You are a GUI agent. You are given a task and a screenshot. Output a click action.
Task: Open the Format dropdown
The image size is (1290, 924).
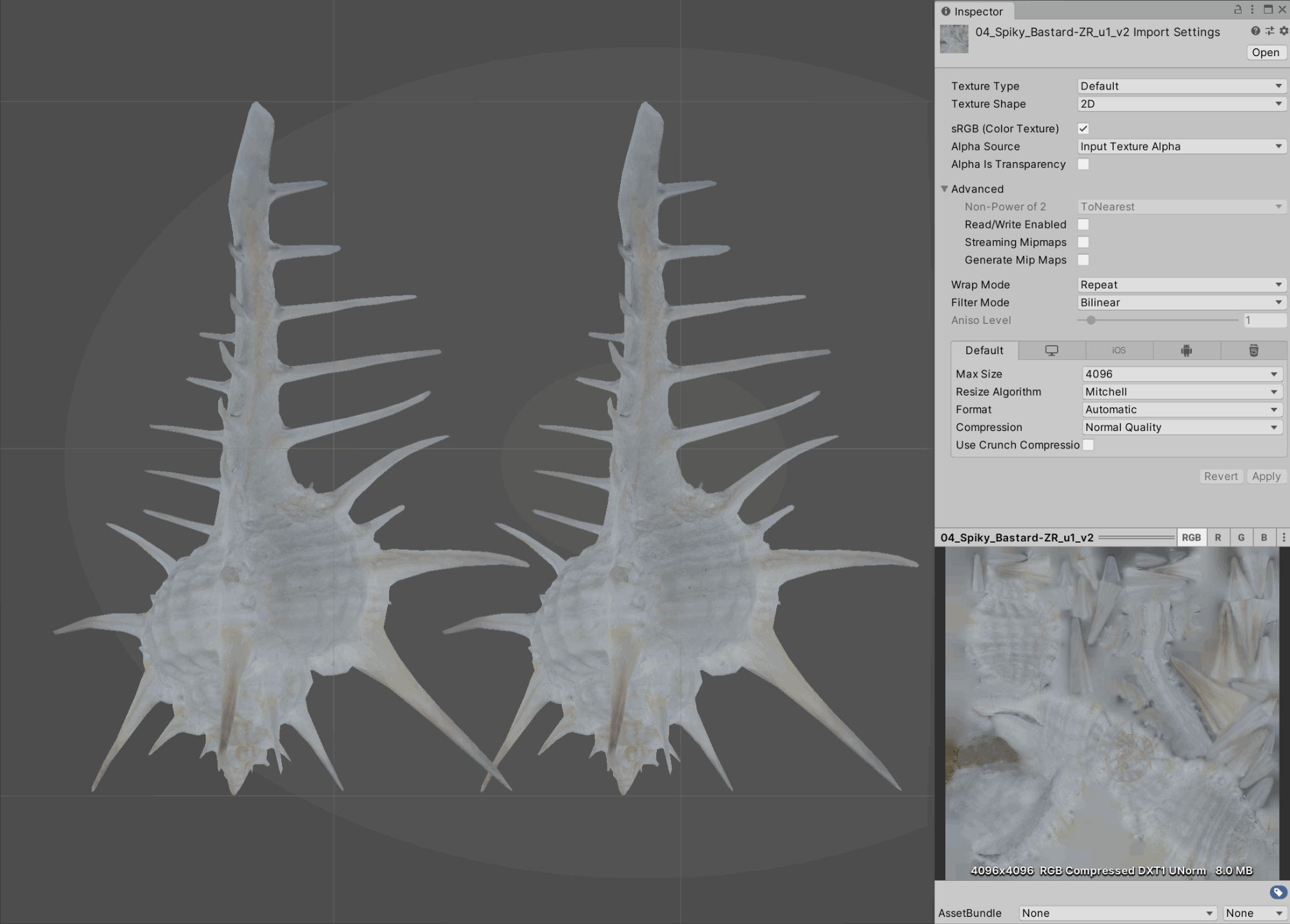pos(1182,410)
